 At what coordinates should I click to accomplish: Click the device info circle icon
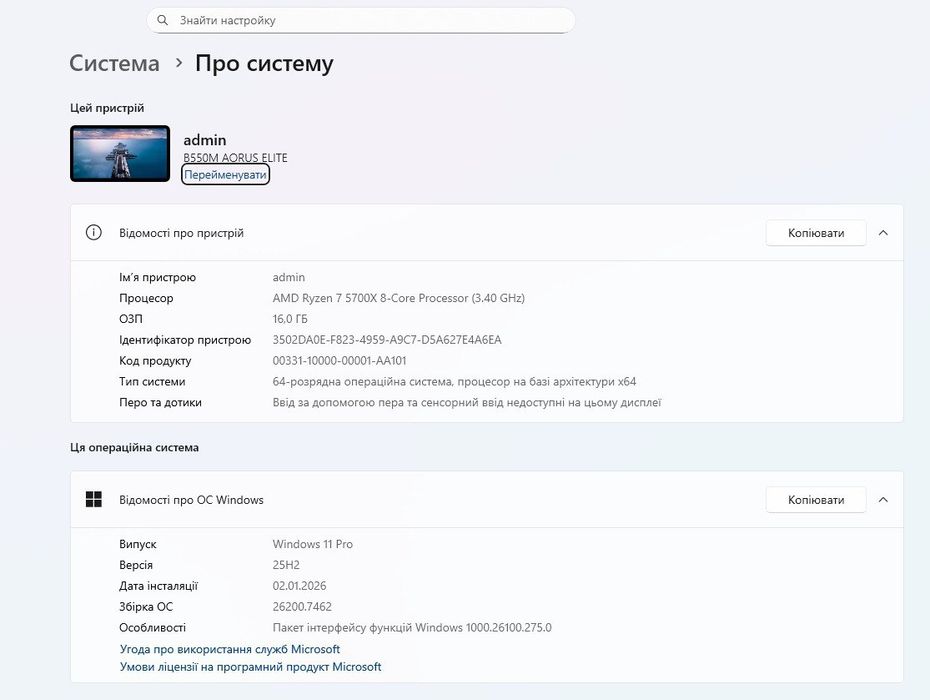click(x=94, y=233)
